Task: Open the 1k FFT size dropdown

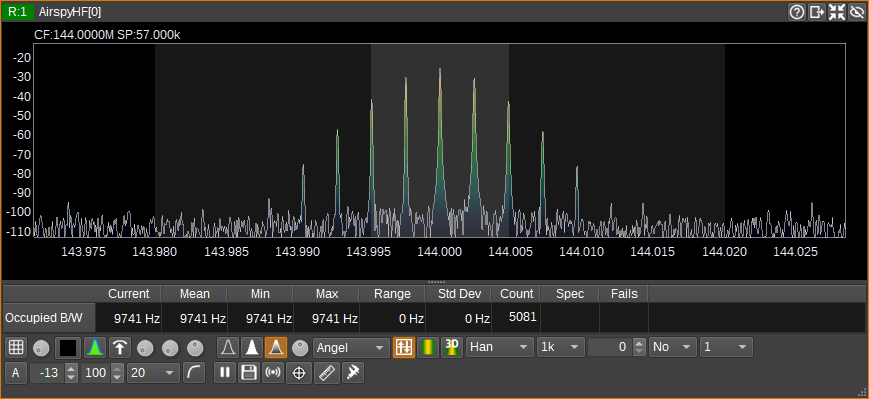Action: point(561,347)
